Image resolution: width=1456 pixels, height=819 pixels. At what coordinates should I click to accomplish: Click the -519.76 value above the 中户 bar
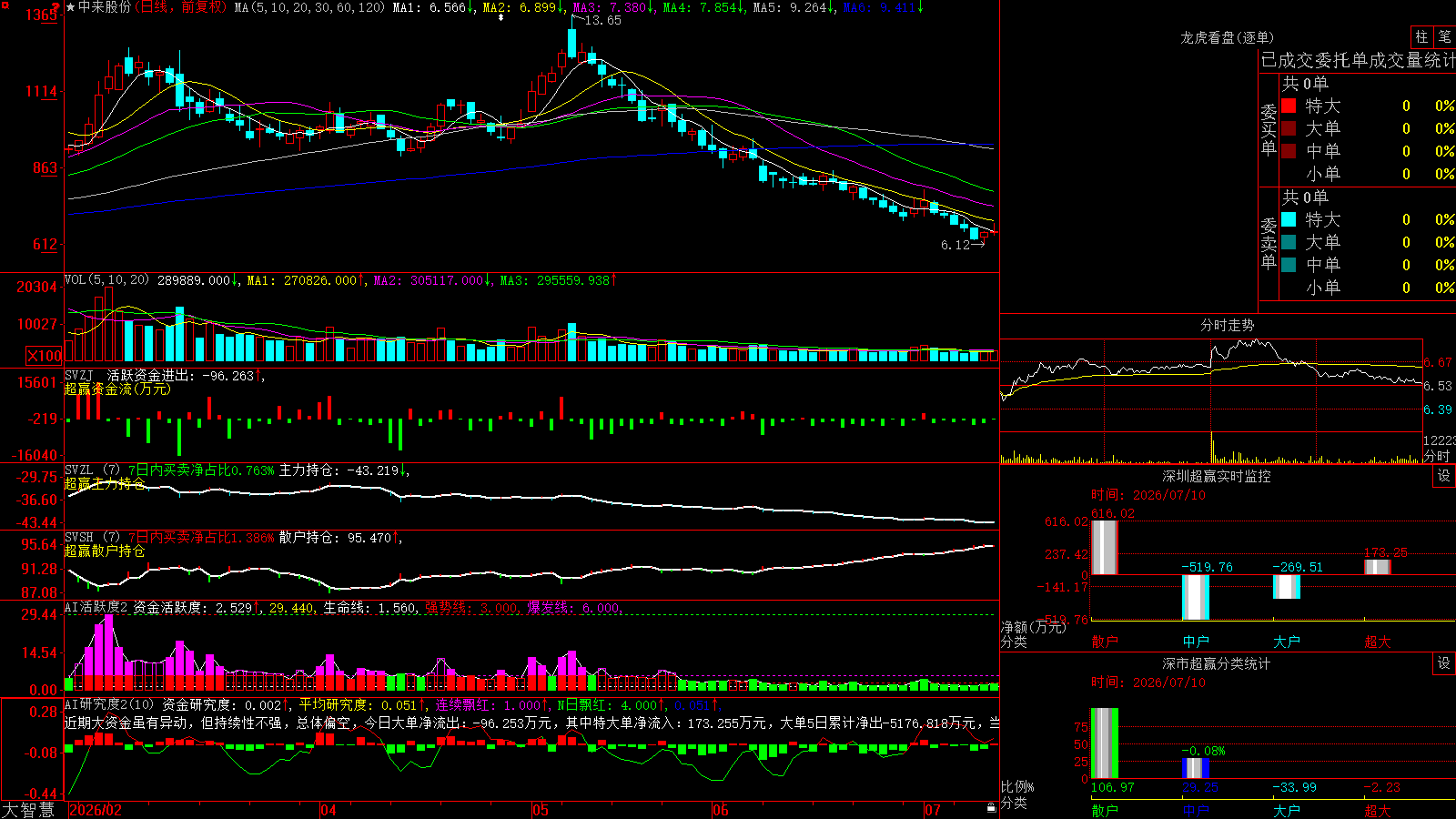(1207, 567)
